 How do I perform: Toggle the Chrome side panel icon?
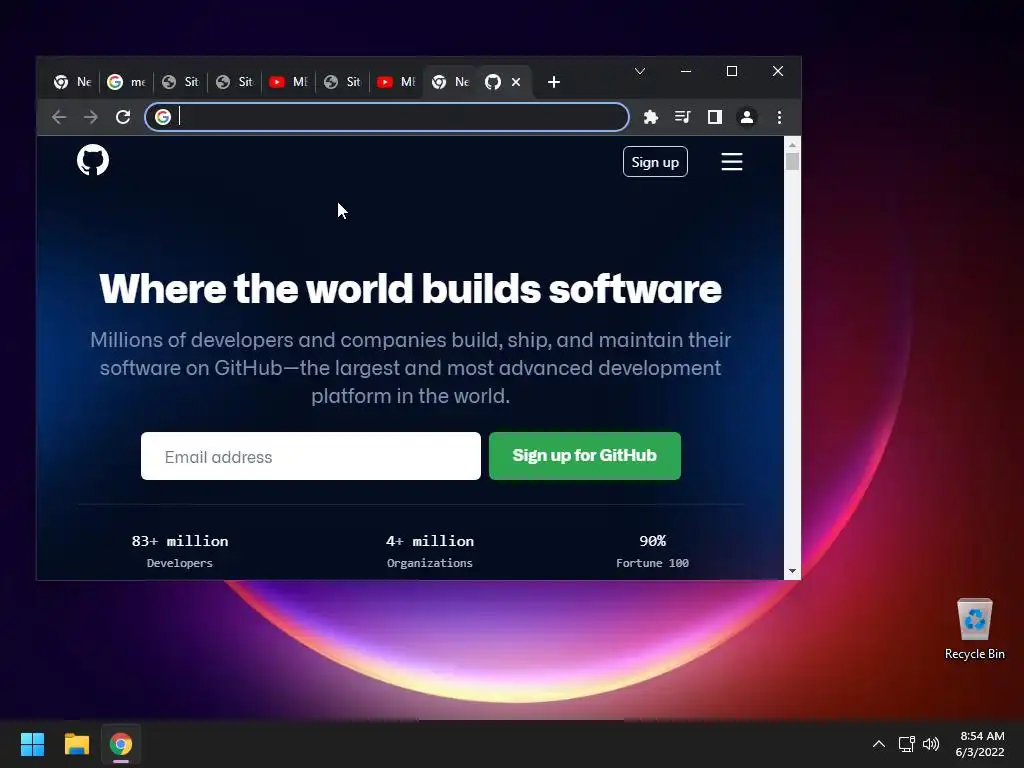click(x=714, y=117)
